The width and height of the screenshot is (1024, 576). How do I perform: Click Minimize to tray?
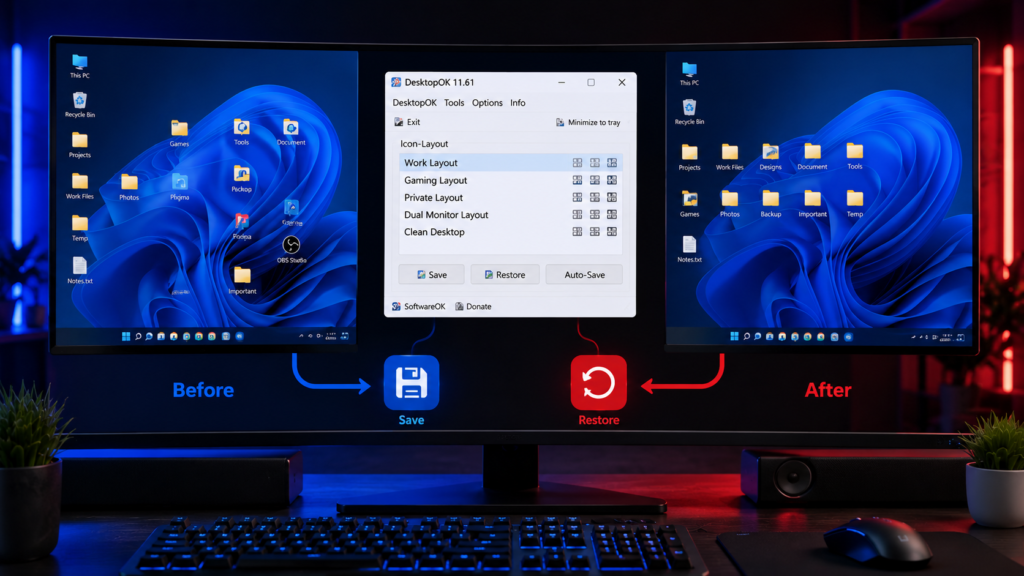click(x=588, y=122)
